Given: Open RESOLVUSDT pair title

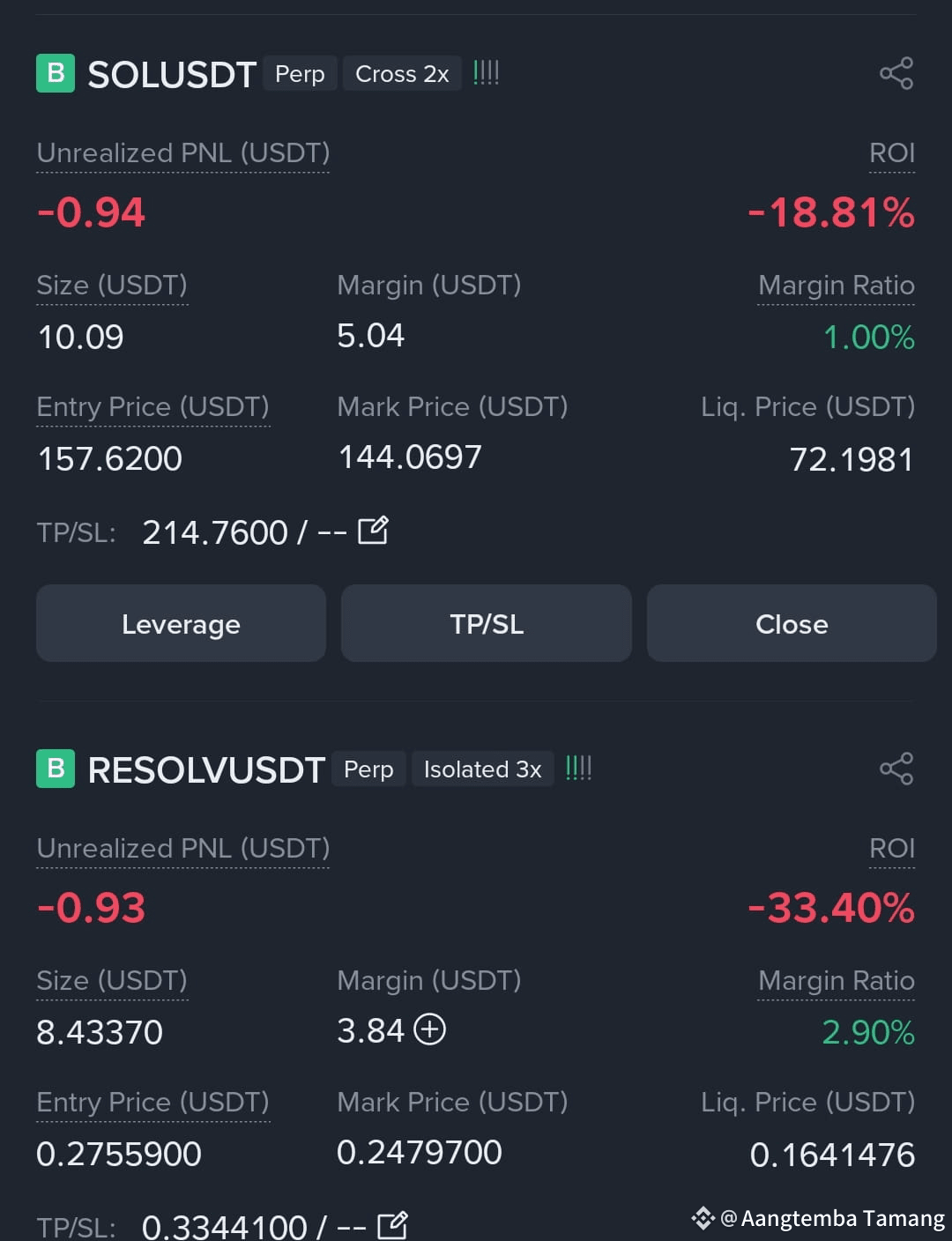Looking at the screenshot, I should pyautogui.click(x=206, y=770).
